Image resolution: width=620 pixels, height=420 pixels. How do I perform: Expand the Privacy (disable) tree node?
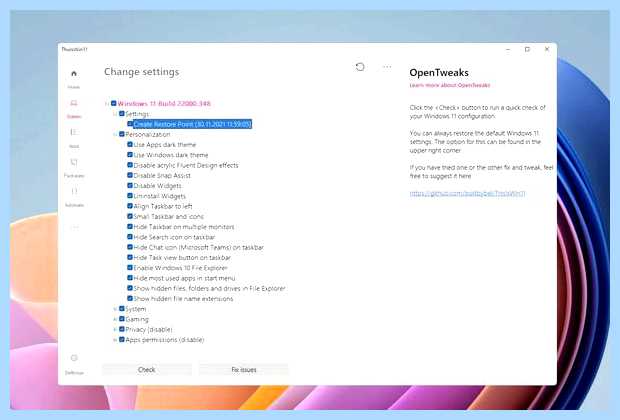click(x=115, y=329)
